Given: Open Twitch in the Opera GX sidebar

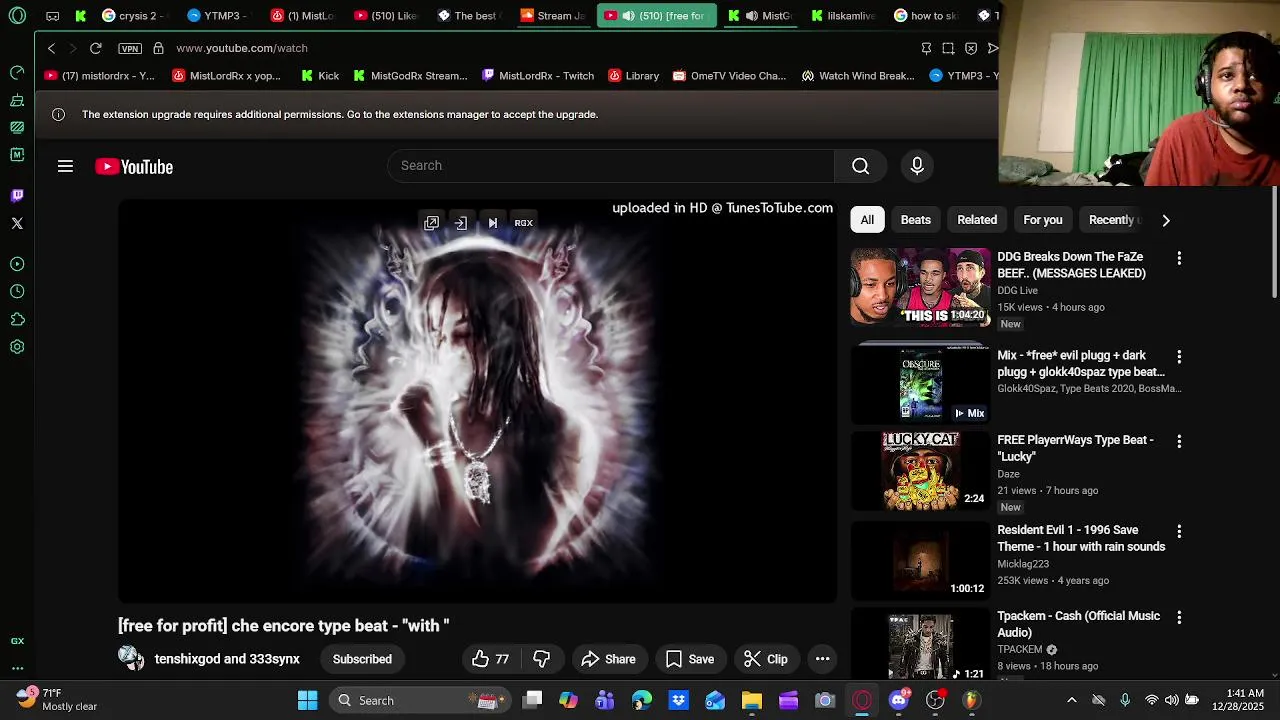Looking at the screenshot, I should click(x=17, y=195).
